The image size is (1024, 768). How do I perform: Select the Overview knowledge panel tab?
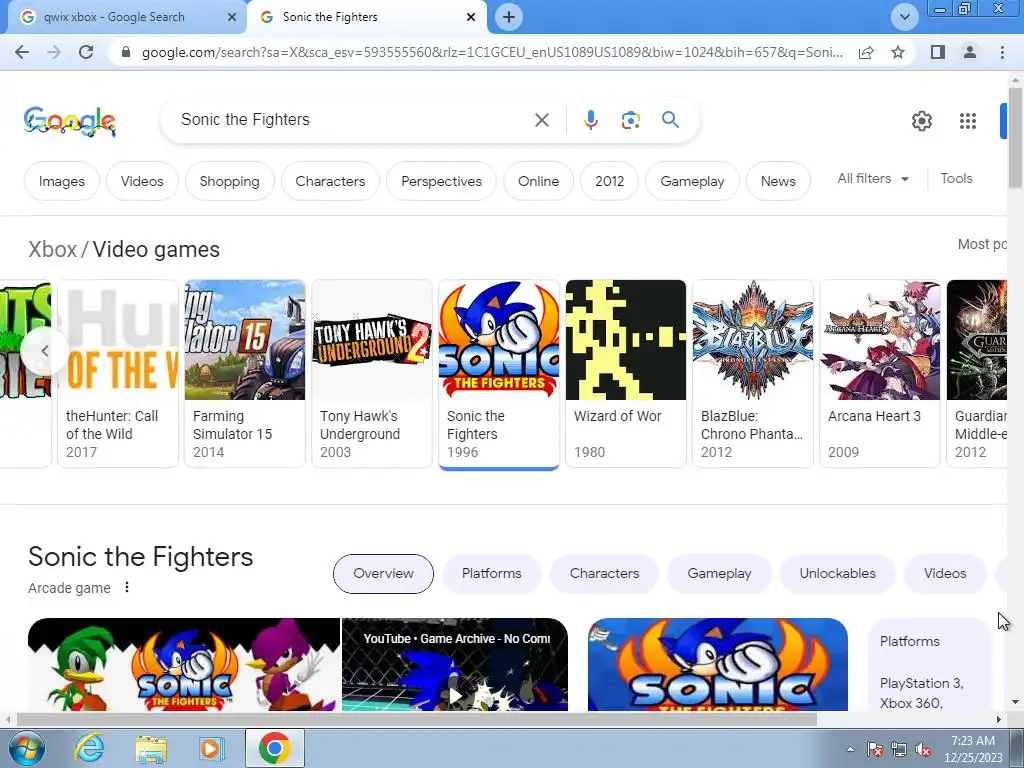pos(383,573)
